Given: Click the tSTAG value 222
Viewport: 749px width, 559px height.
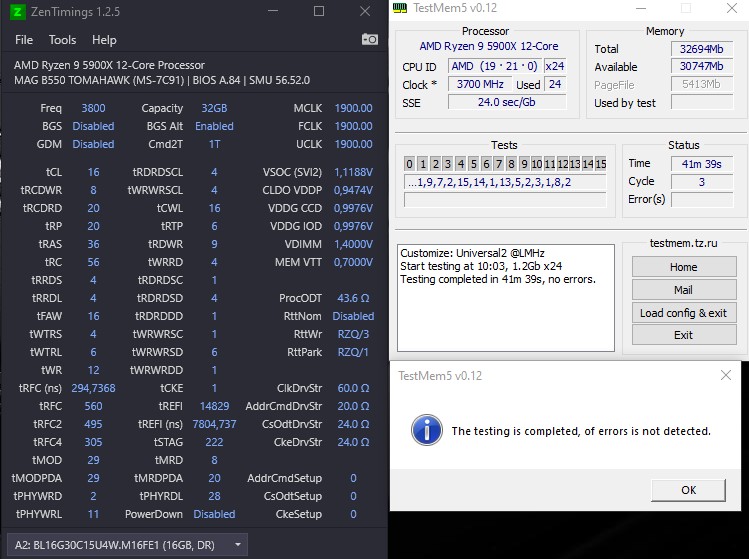Looking at the screenshot, I should coord(214,442).
